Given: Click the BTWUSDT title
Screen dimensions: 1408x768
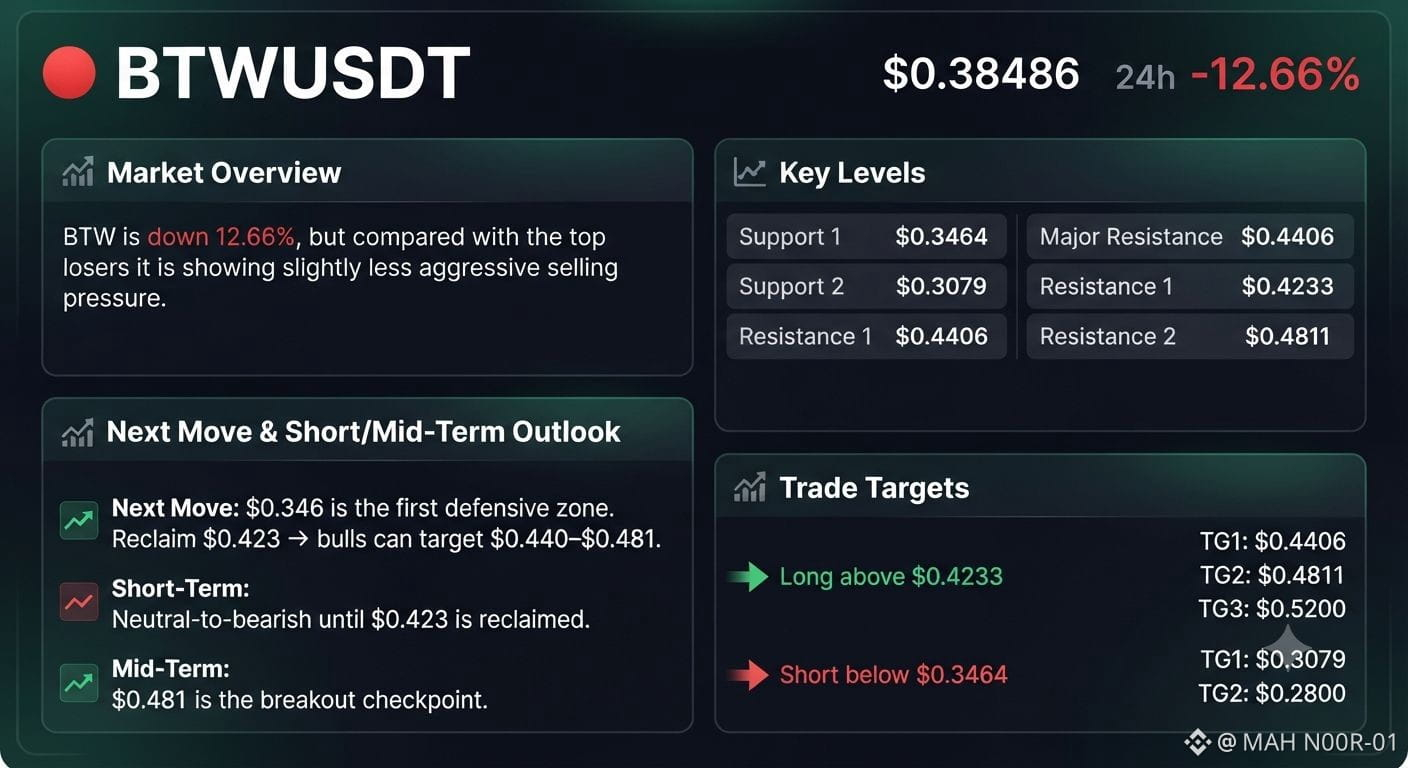Looking at the screenshot, I should point(293,73).
